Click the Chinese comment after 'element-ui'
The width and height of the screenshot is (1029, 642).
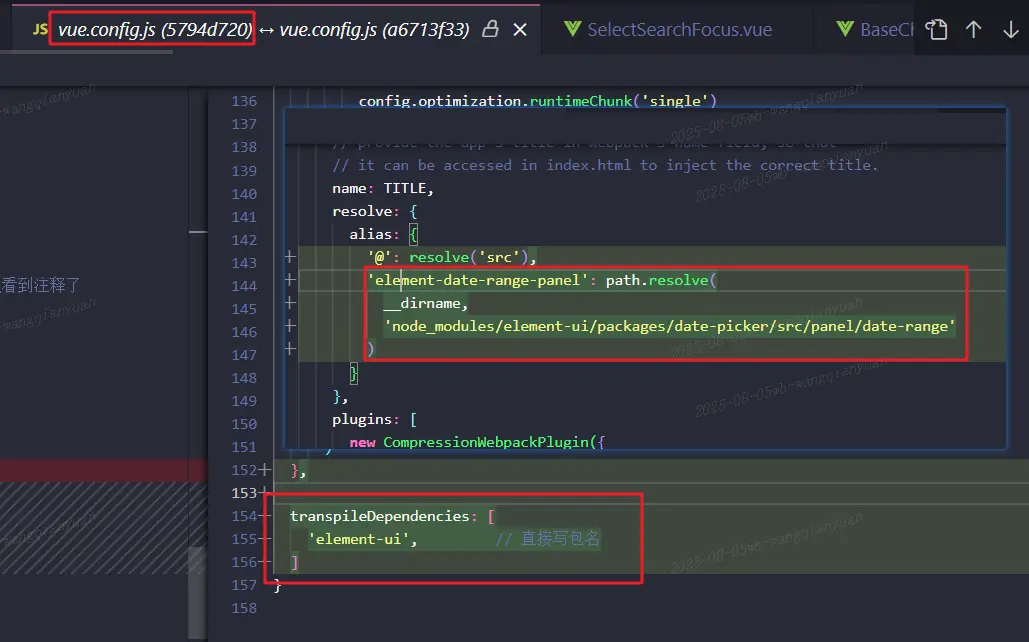pyautogui.click(x=547, y=539)
